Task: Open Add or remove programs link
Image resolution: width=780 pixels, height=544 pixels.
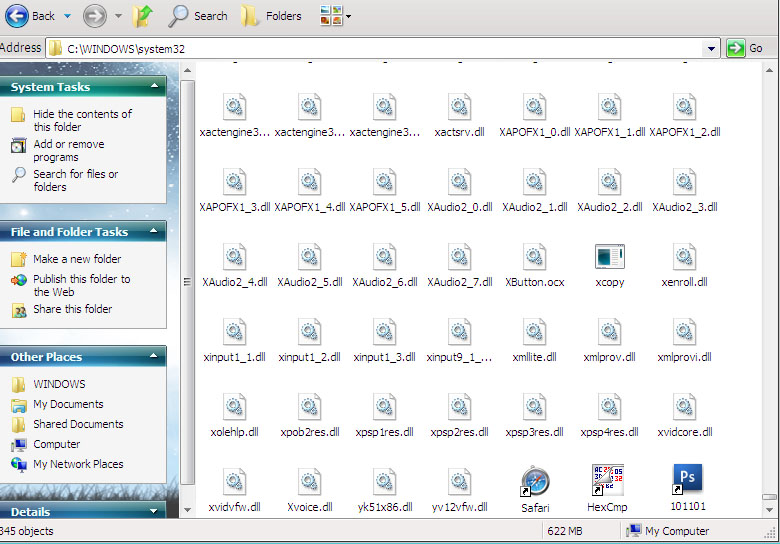Action: [x=69, y=150]
